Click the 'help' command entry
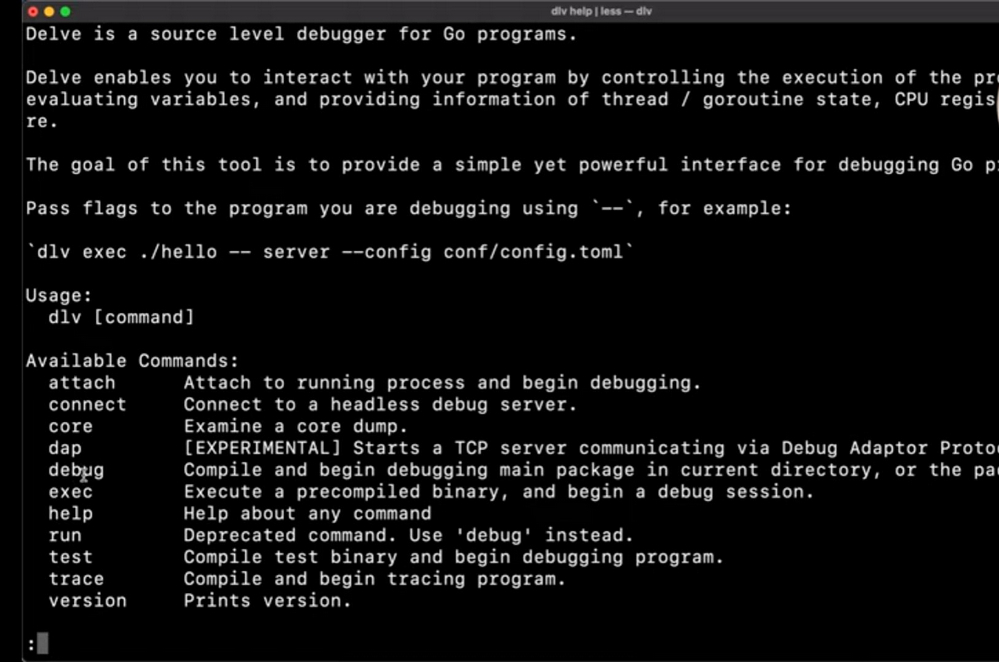The image size is (999, 662). click(70, 514)
